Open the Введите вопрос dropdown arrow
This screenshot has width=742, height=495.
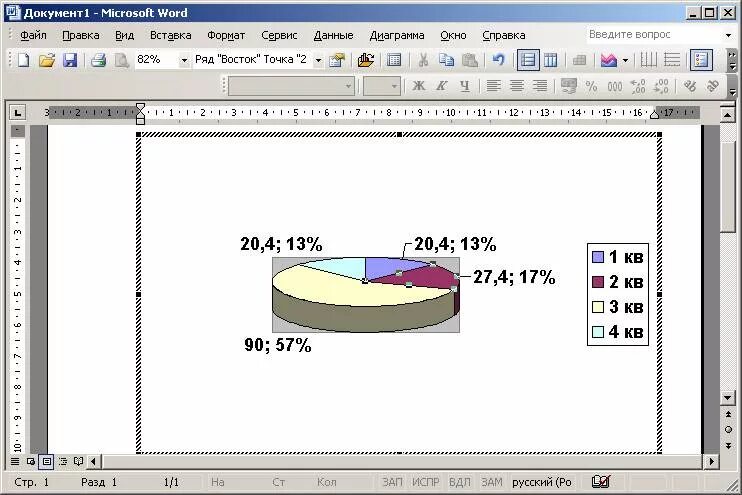pyautogui.click(x=728, y=35)
